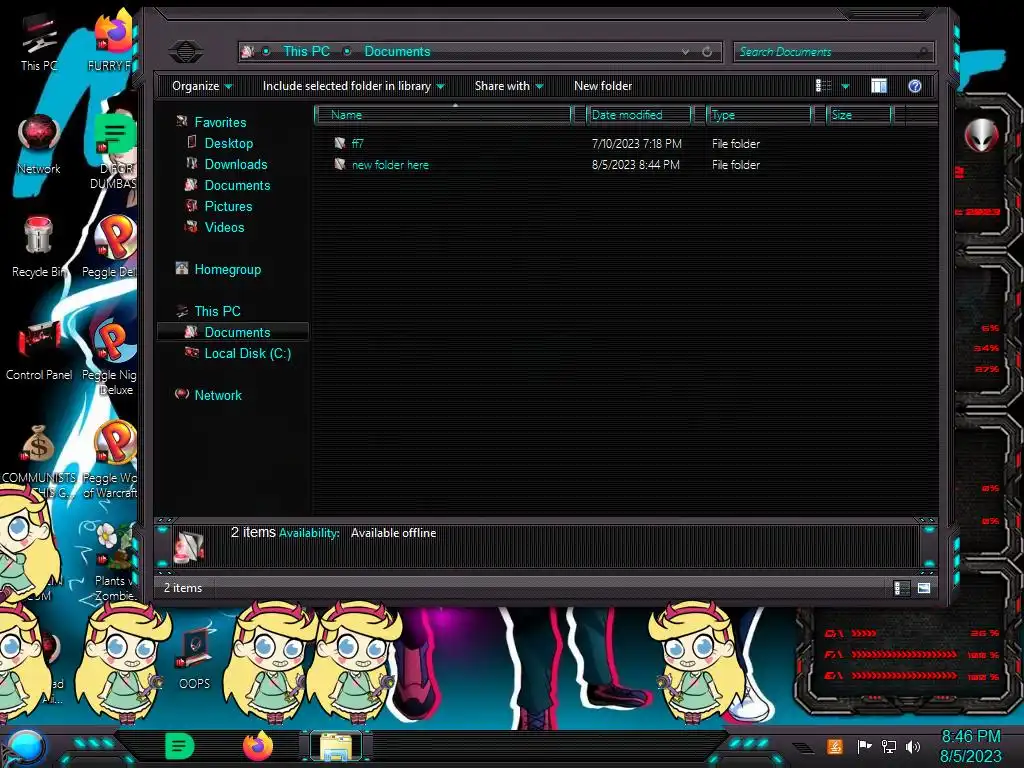Sort by the Size column header
The width and height of the screenshot is (1024, 768).
pyautogui.click(x=859, y=115)
